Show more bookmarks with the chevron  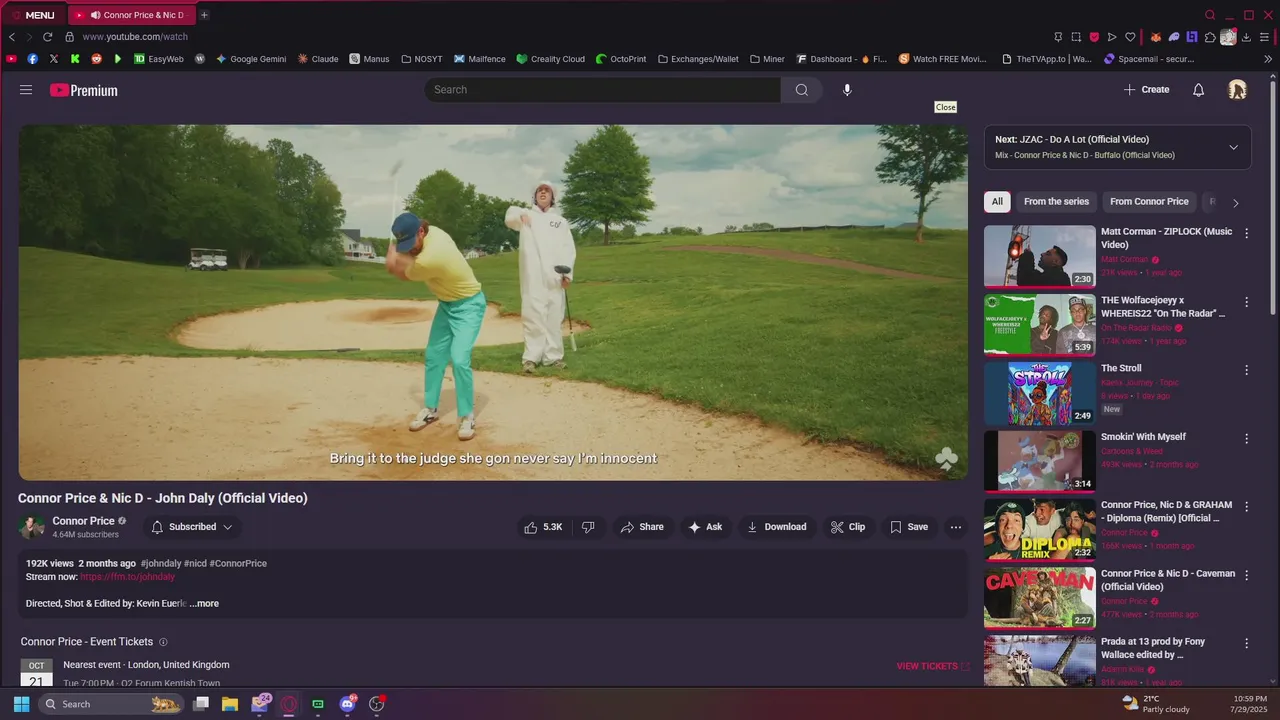1268,59
